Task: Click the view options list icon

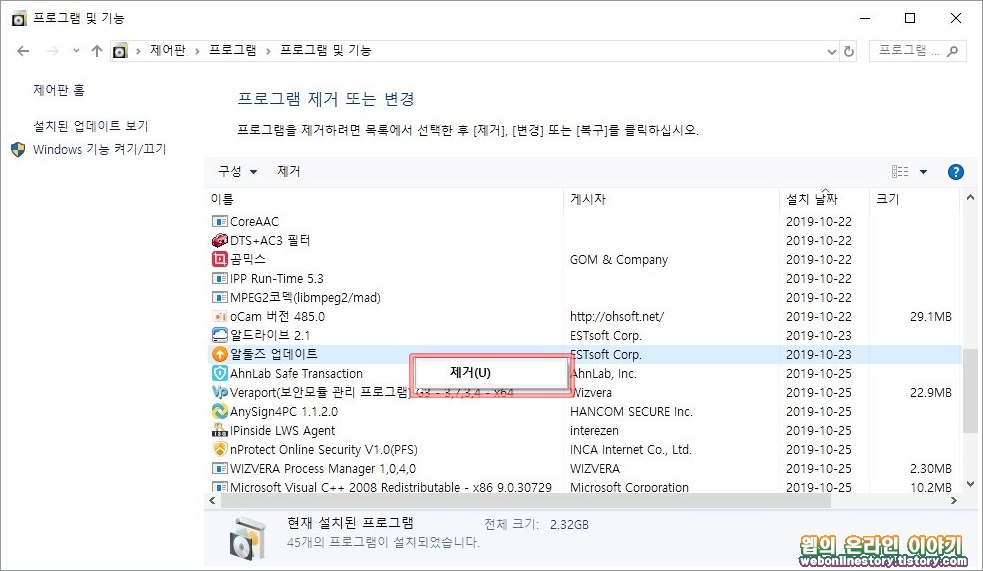Action: [900, 172]
